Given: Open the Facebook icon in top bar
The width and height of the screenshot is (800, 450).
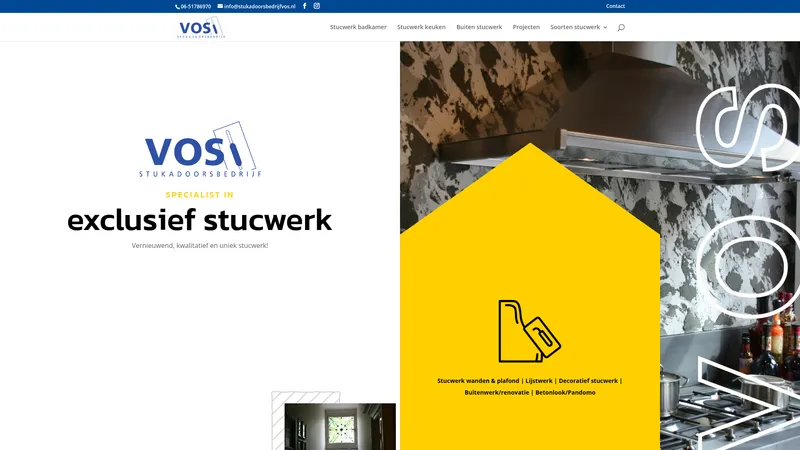Looking at the screenshot, I should (305, 6).
